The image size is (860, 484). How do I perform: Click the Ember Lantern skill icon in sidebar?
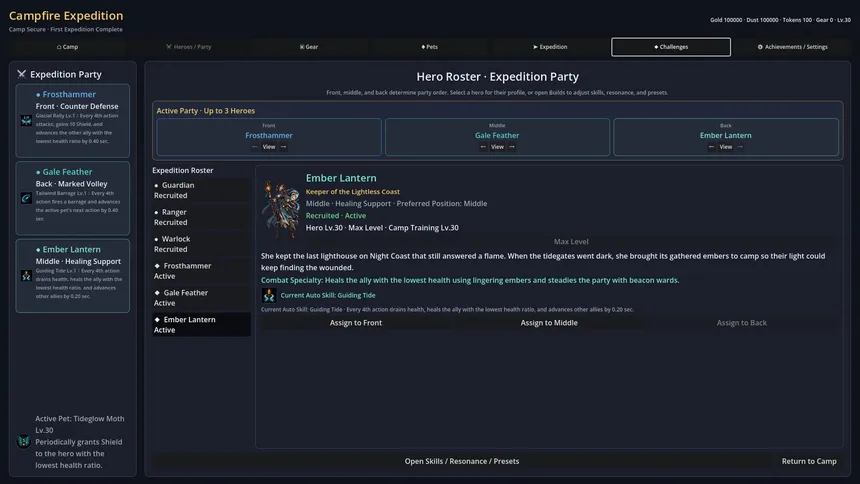26,275
